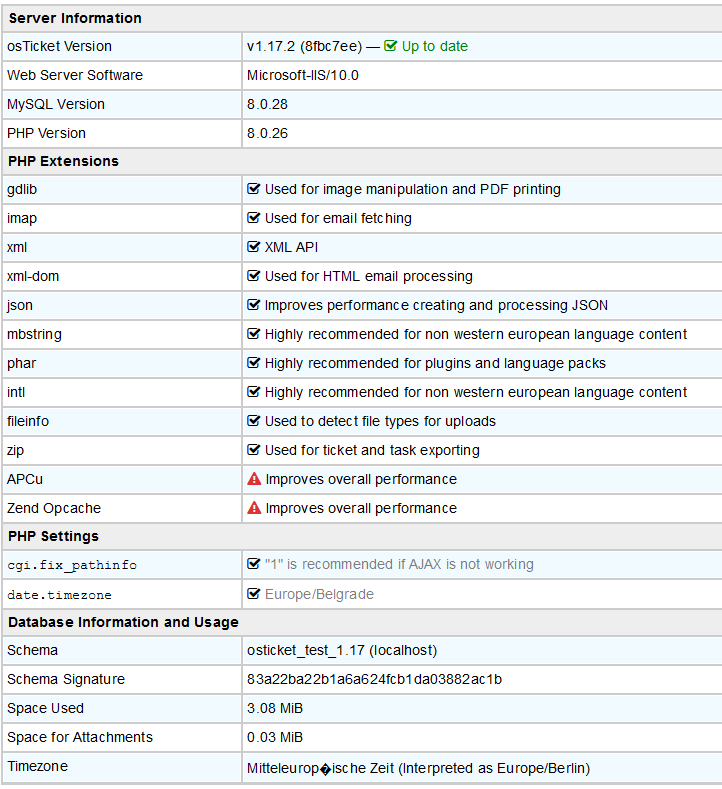Click the APCu red warning triangle icon
This screenshot has height=789, width=722.
point(254,479)
